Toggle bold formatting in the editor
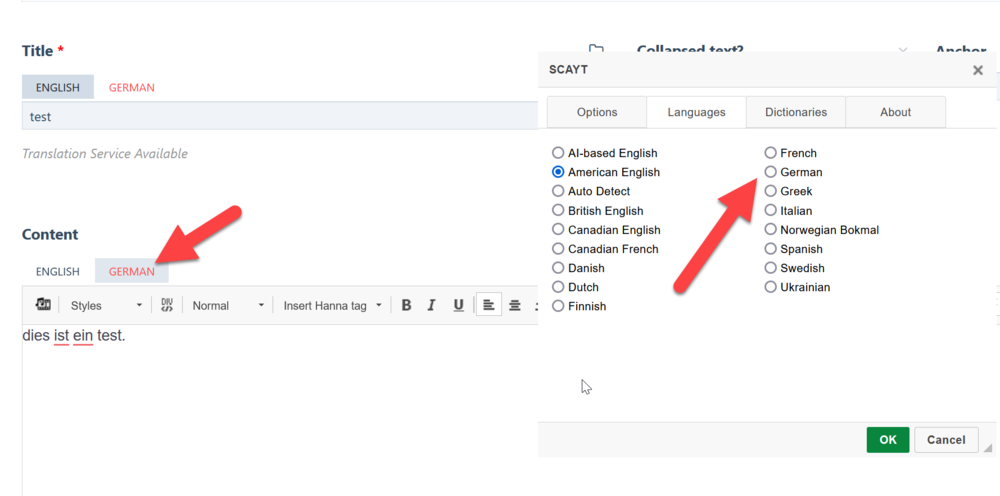 click(406, 306)
